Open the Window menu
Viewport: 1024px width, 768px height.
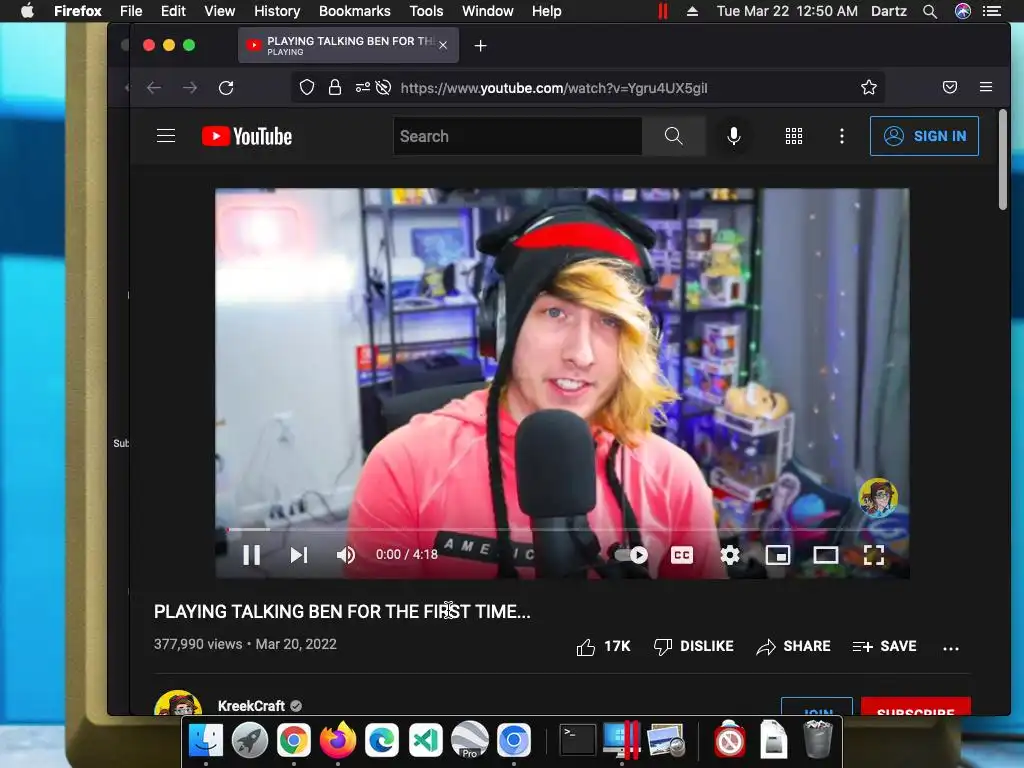point(488,11)
